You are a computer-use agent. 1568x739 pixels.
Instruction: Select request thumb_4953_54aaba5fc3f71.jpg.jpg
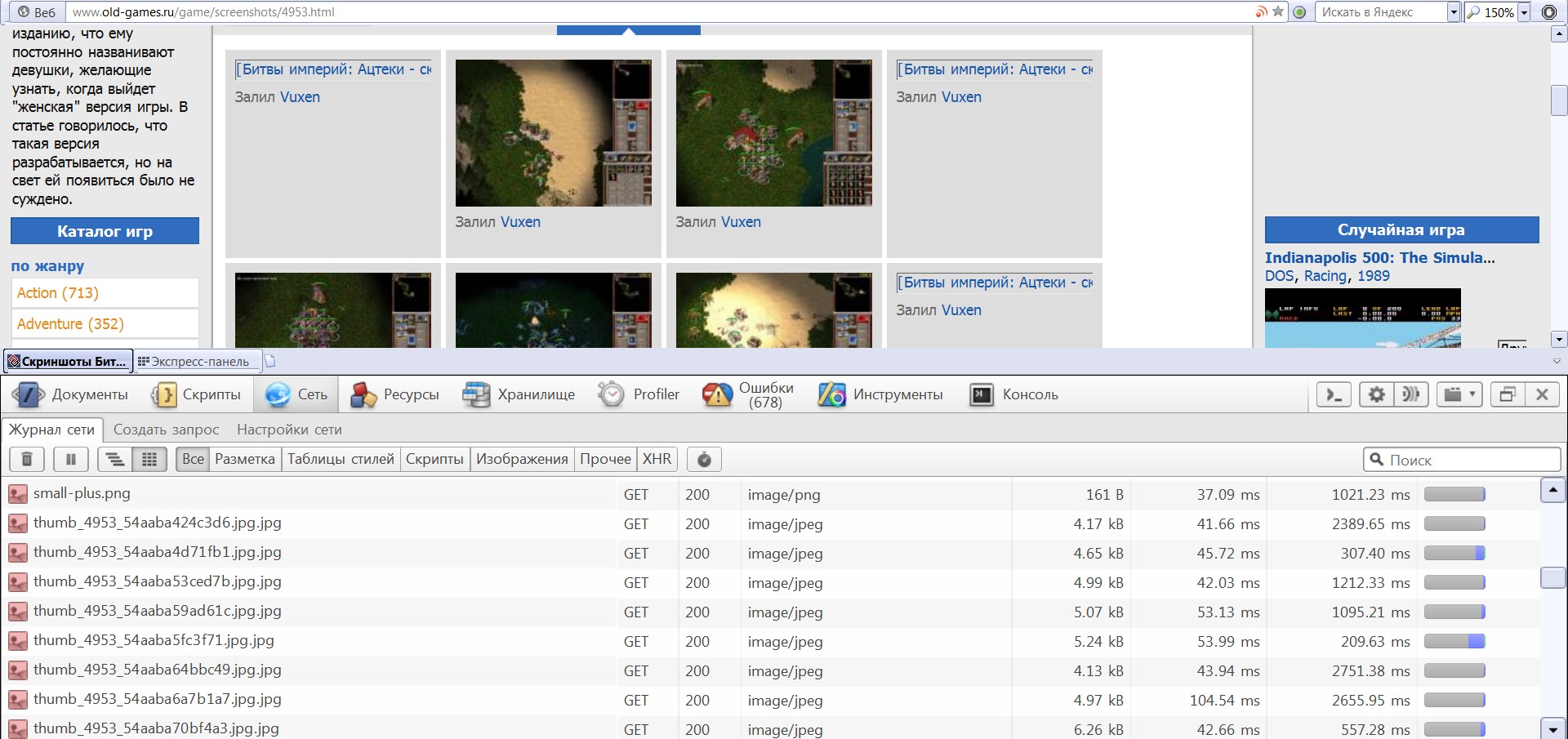click(x=772, y=641)
